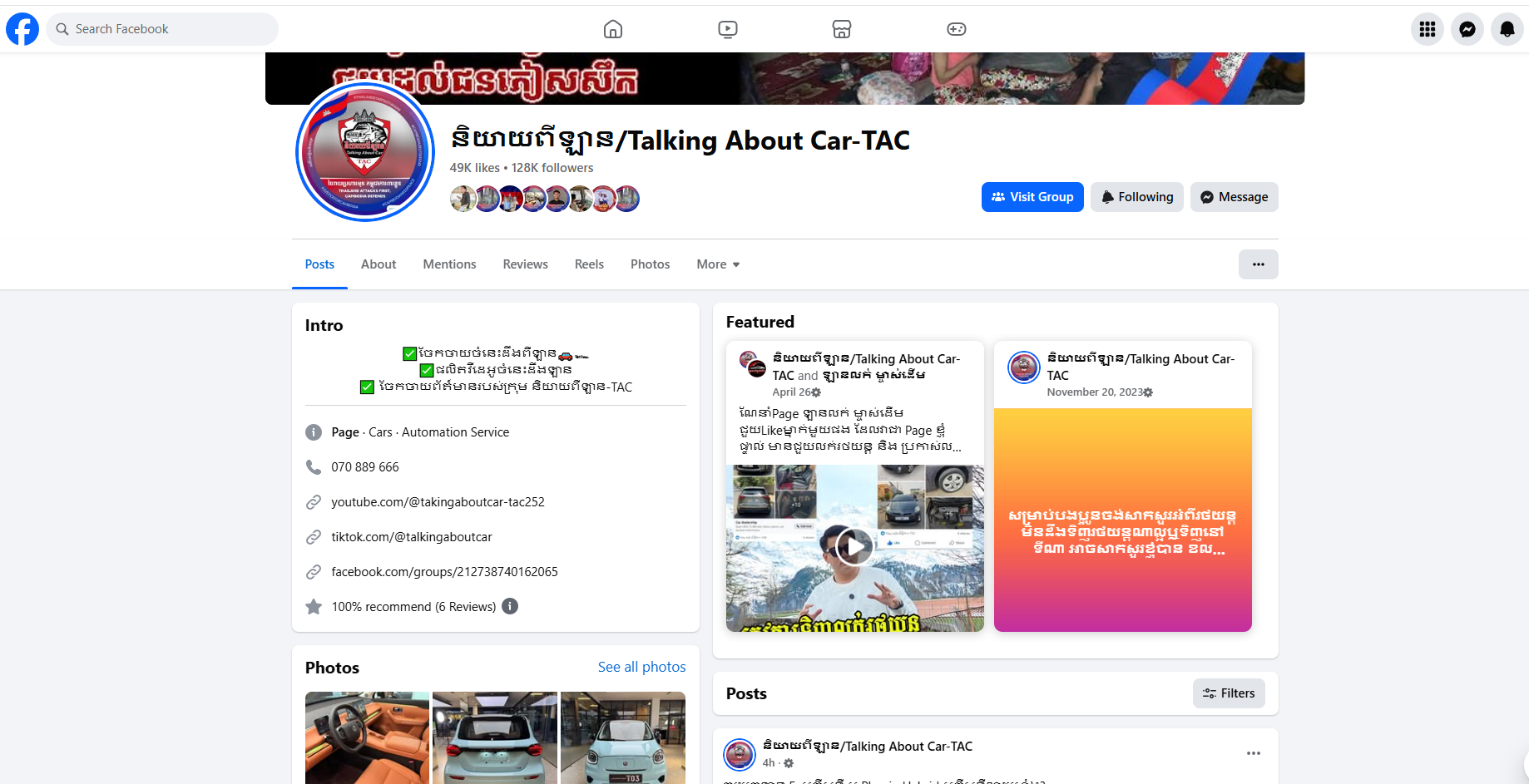Viewport: 1529px width, 784px height.
Task: Click the Message button
Action: [x=1235, y=197]
